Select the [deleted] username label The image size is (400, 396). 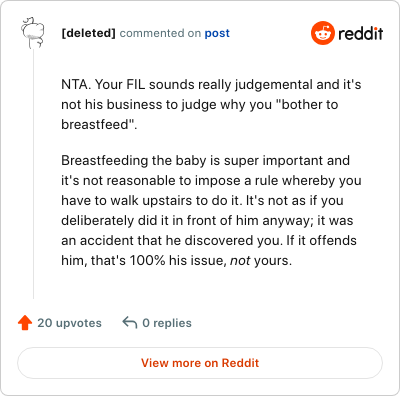click(88, 33)
